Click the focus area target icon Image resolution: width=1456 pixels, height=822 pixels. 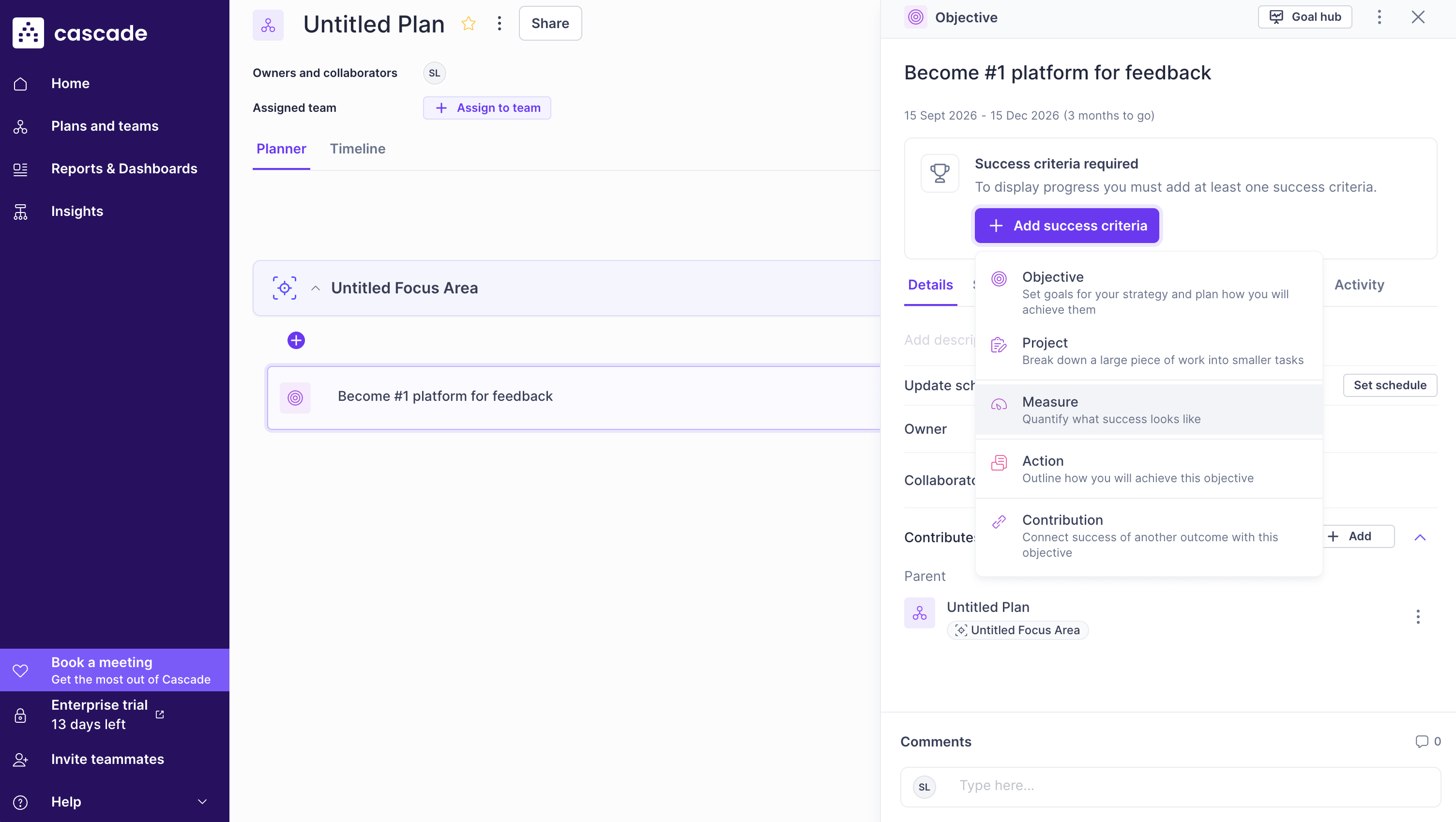point(284,288)
